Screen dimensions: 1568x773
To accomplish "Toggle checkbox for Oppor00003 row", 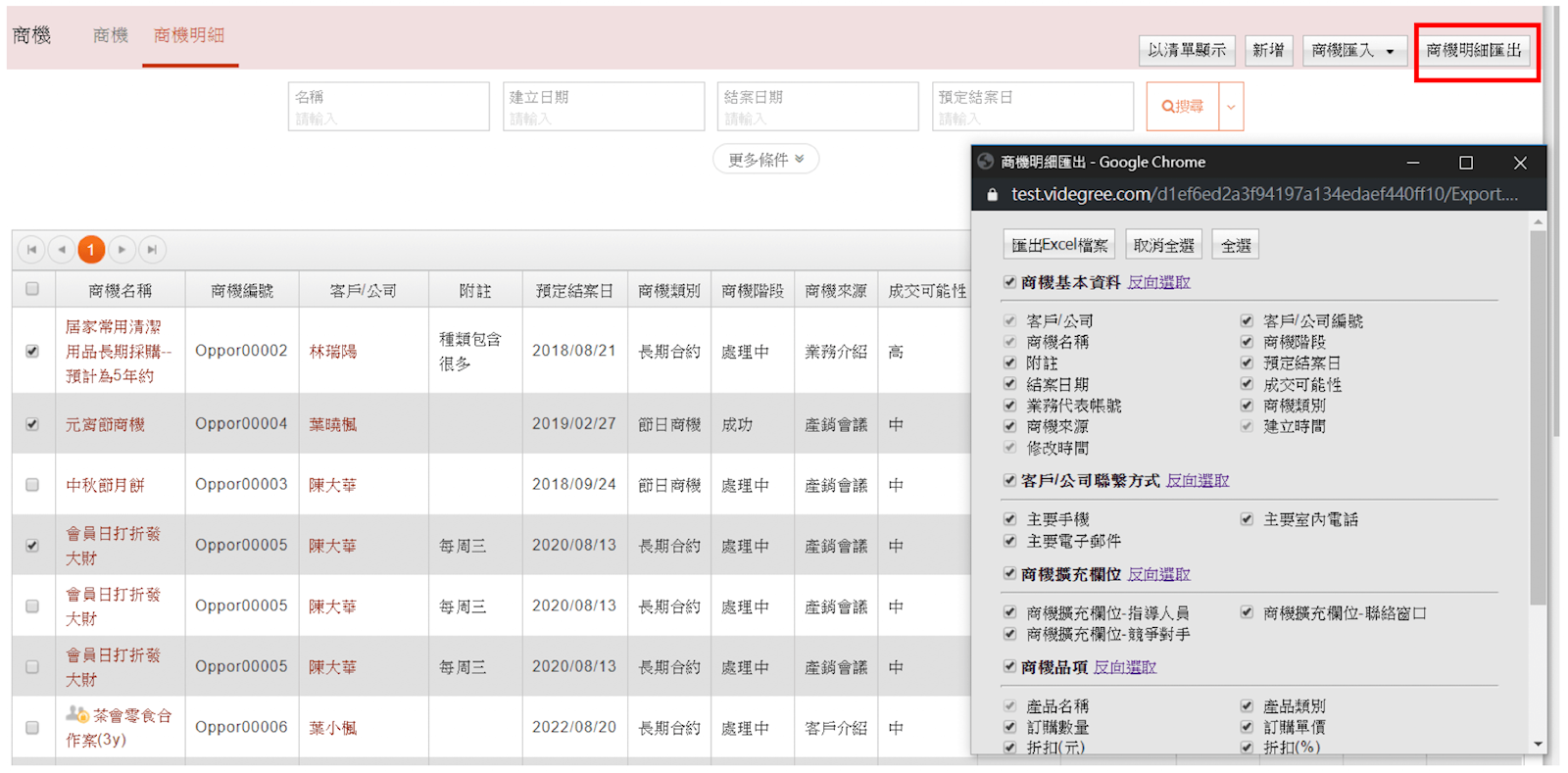I will [32, 485].
